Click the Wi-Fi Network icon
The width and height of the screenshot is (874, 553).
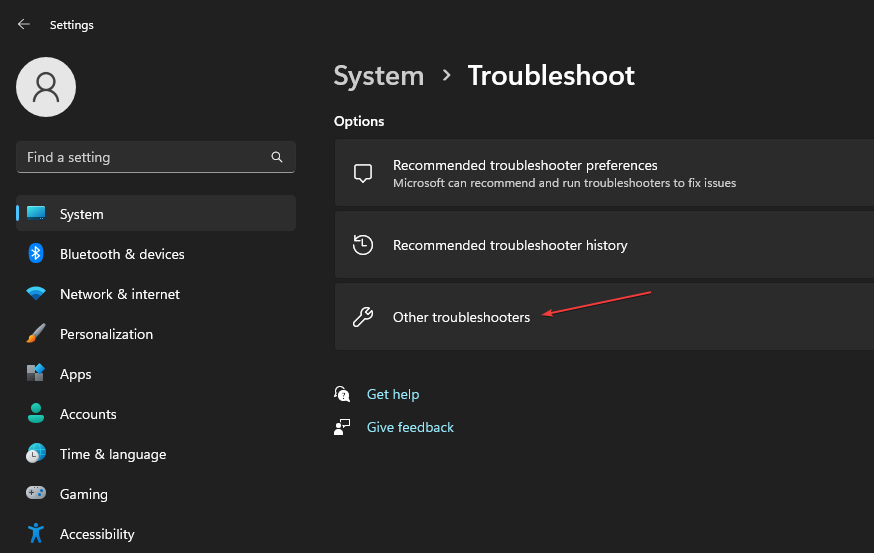[x=36, y=293]
